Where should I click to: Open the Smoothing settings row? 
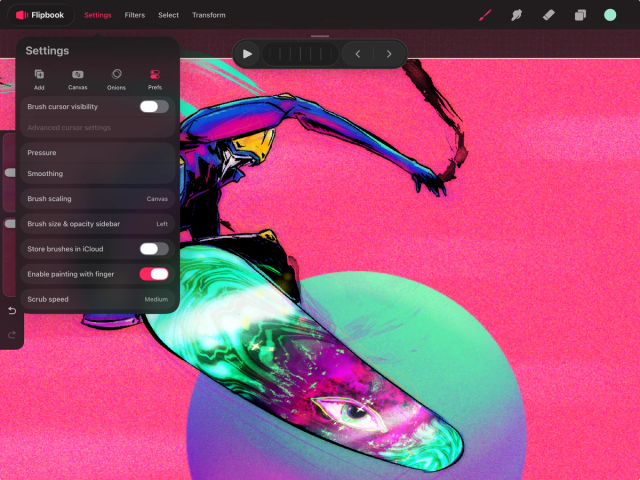98,173
